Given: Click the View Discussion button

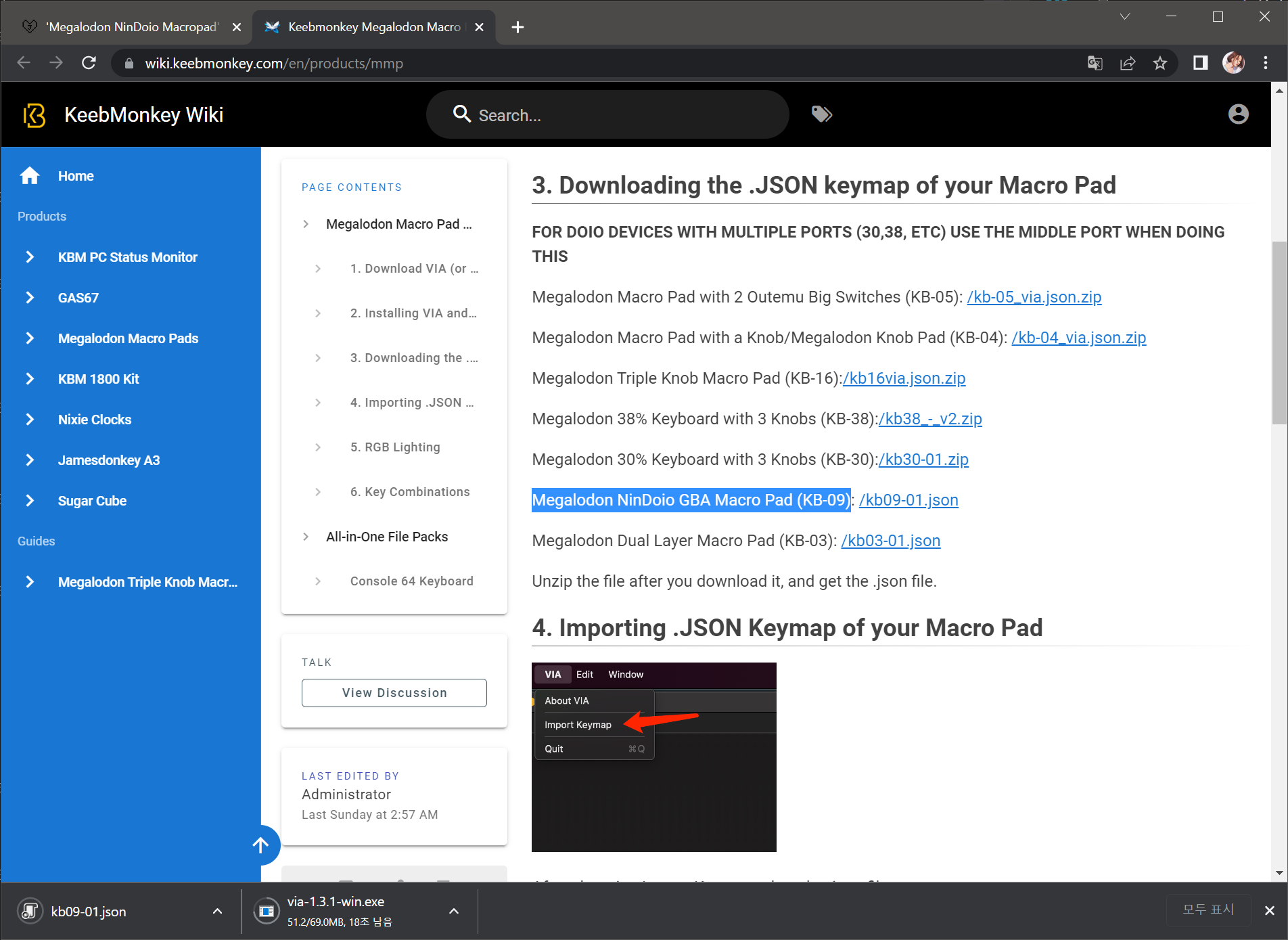Looking at the screenshot, I should pos(394,693).
